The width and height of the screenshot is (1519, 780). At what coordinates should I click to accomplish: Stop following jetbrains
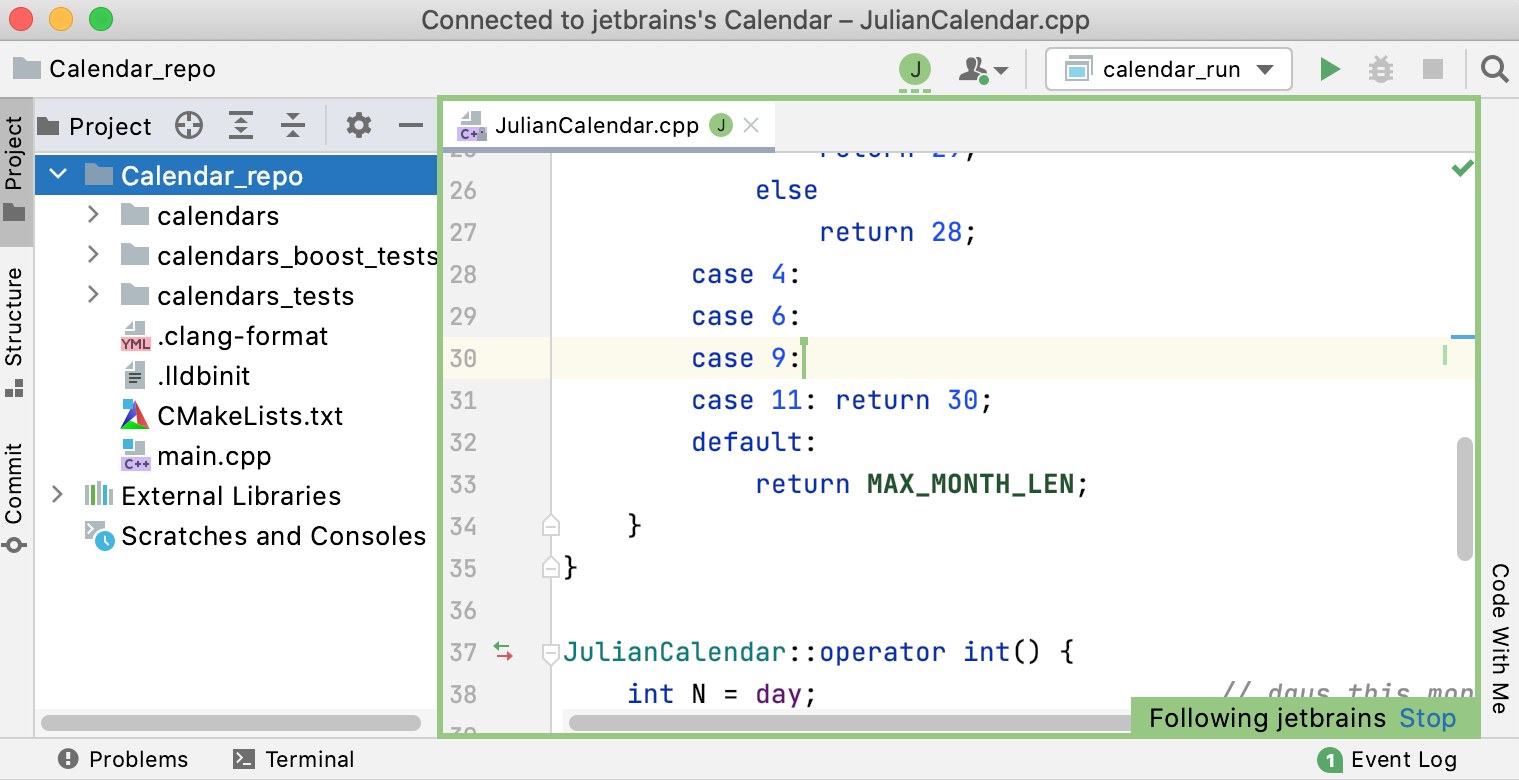click(x=1427, y=718)
